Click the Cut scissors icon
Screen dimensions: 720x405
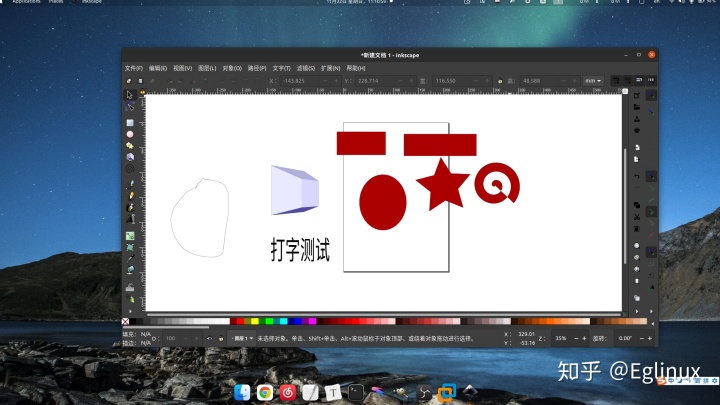(x=637, y=217)
